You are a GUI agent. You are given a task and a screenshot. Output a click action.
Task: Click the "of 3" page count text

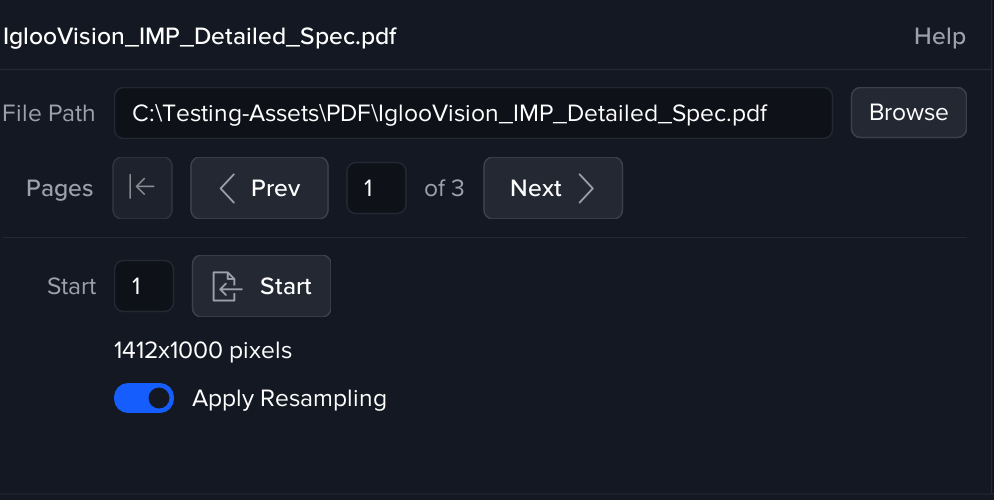444,188
